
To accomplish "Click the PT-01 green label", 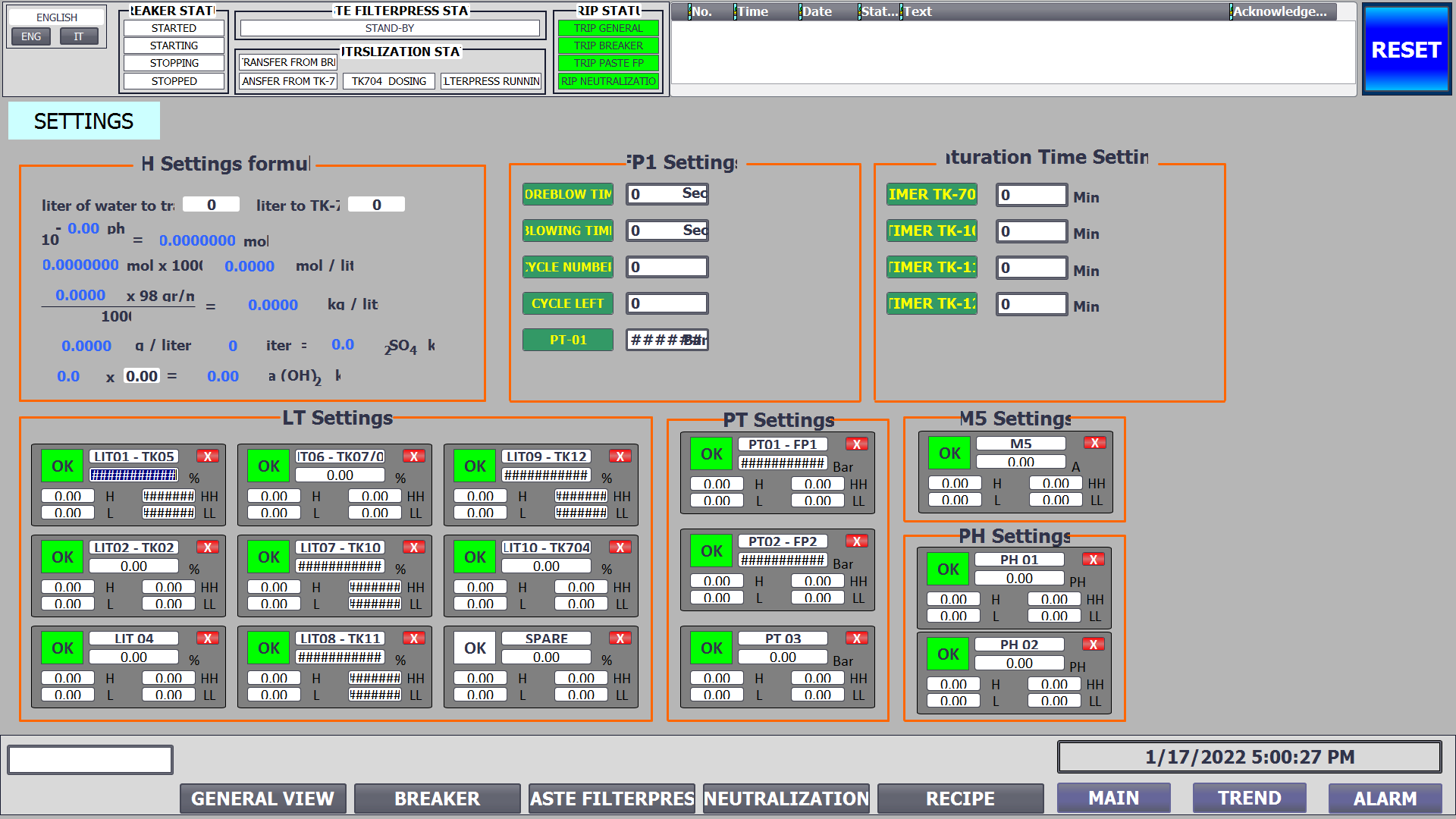I will pos(568,340).
